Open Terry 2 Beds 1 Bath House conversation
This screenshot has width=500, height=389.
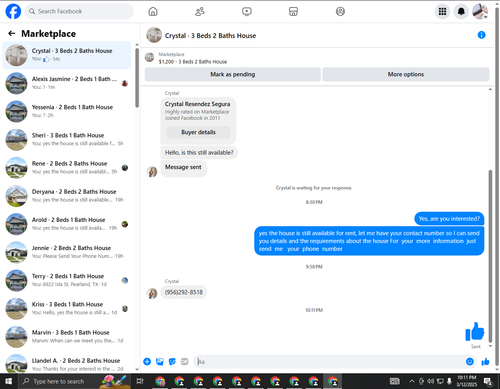[67, 280]
